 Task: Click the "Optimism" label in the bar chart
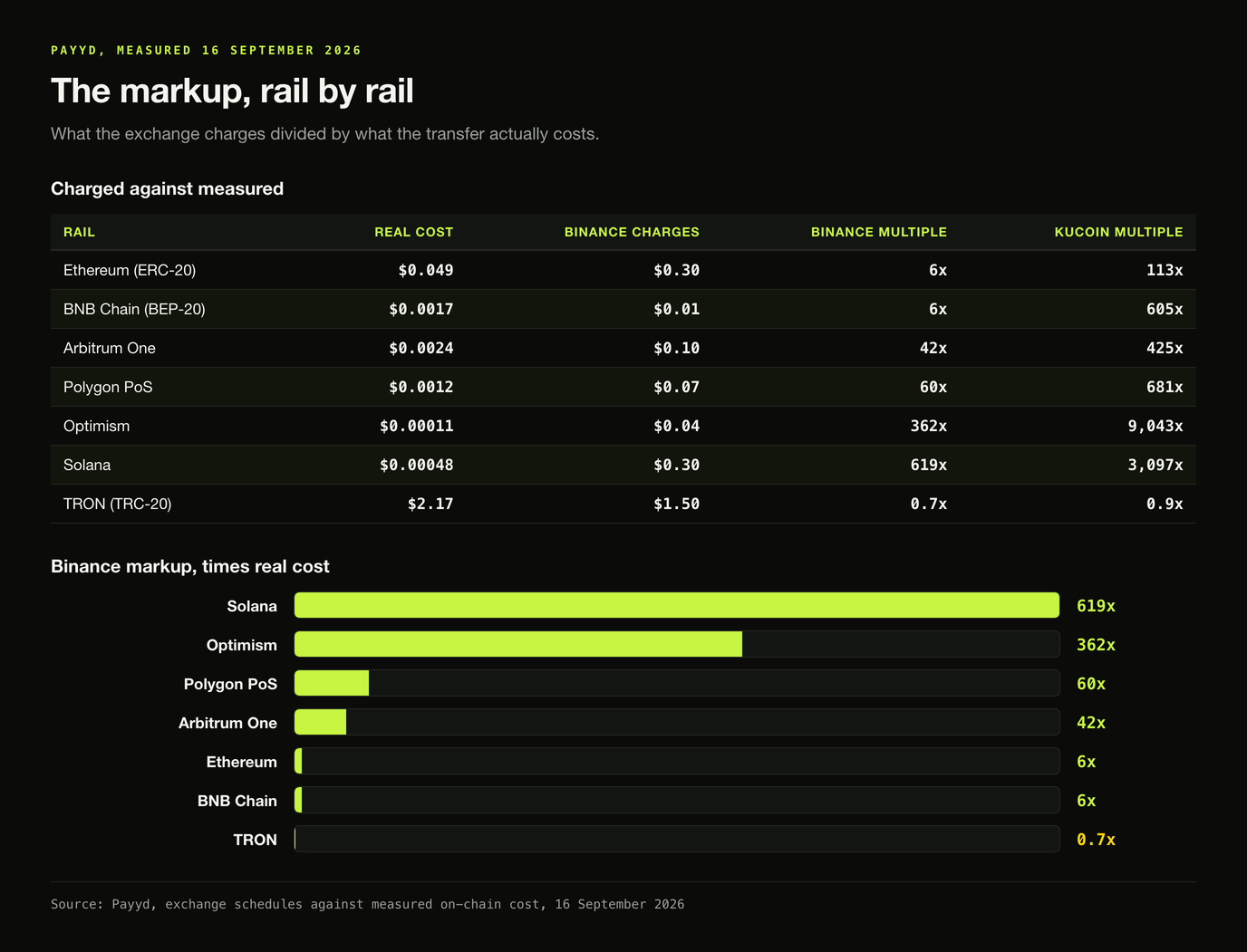click(242, 645)
